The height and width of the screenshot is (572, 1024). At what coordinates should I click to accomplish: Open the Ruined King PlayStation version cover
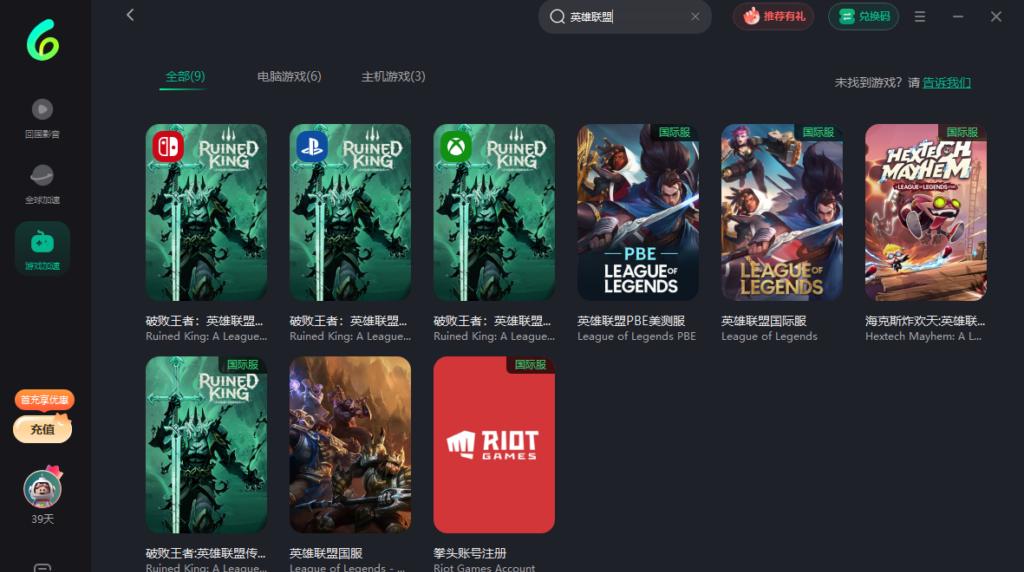point(350,212)
